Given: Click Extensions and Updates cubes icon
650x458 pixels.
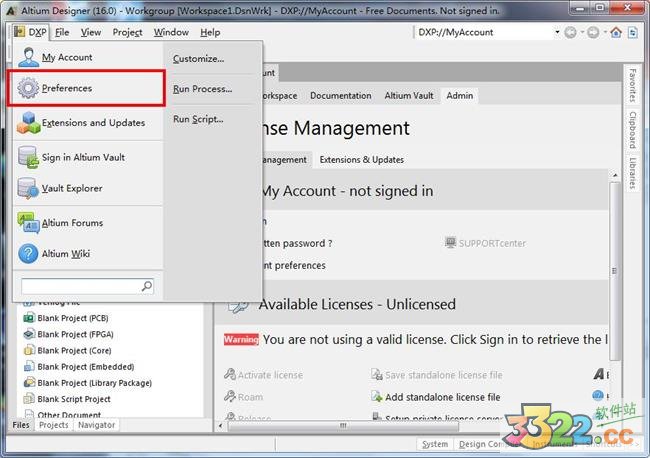Looking at the screenshot, I should tap(28, 123).
